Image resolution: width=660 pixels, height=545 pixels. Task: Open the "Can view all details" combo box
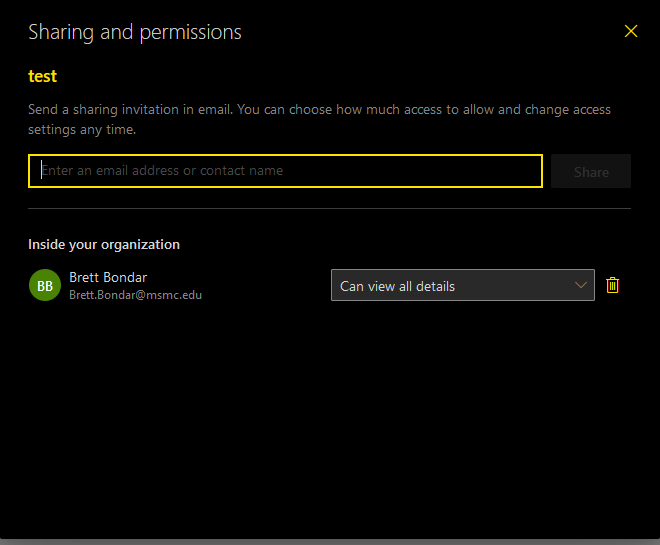pos(463,285)
